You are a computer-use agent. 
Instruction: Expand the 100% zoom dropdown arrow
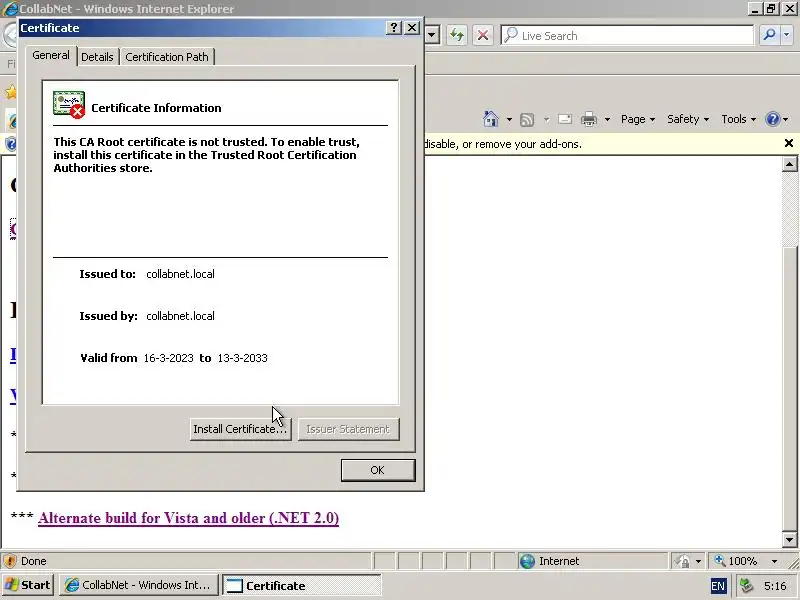774,561
